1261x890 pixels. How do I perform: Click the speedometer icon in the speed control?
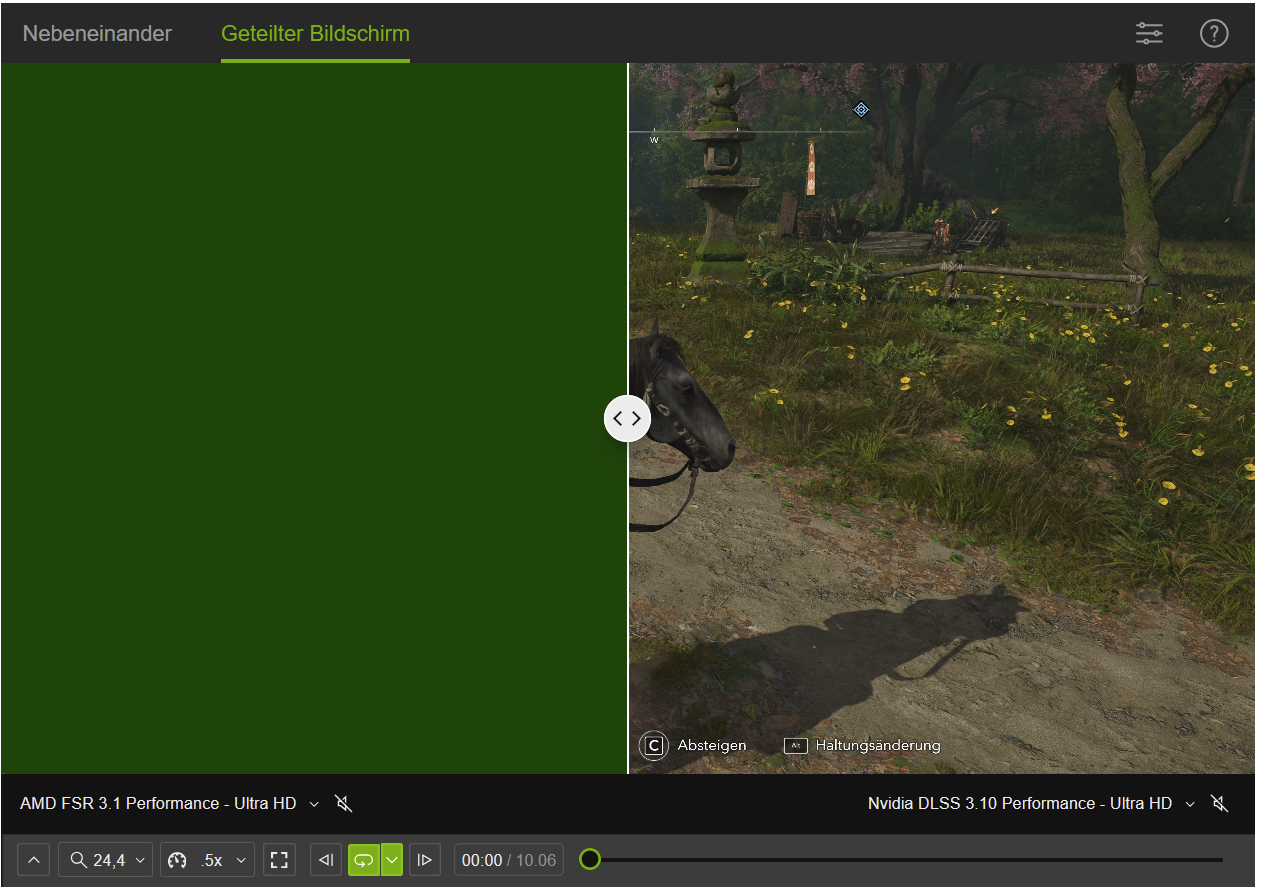click(178, 860)
